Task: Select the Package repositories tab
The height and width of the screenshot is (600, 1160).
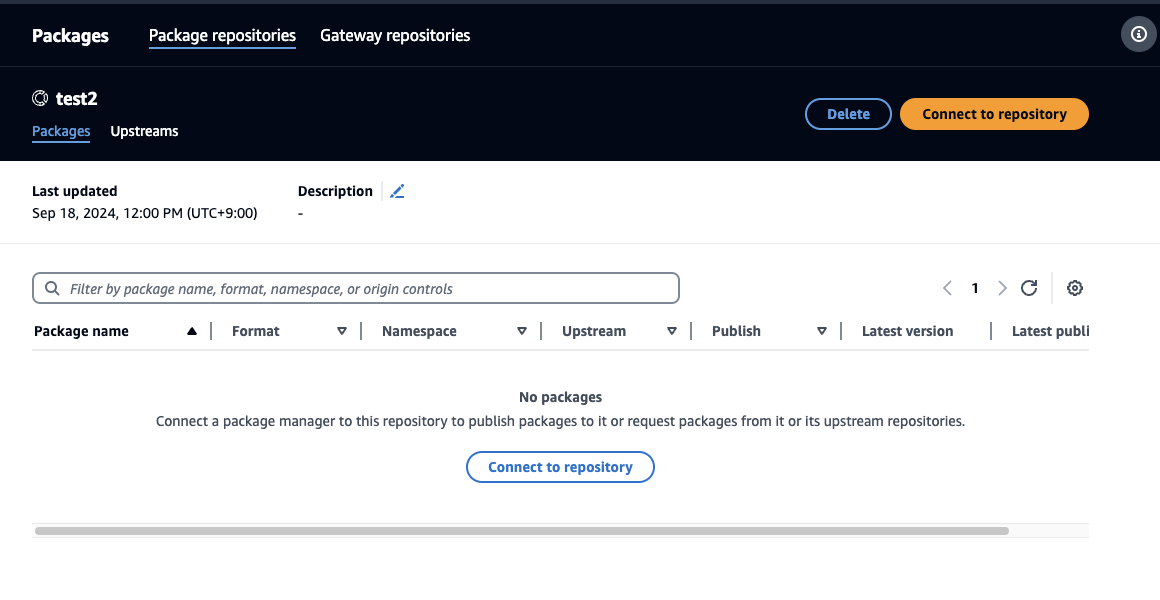Action: coord(222,36)
